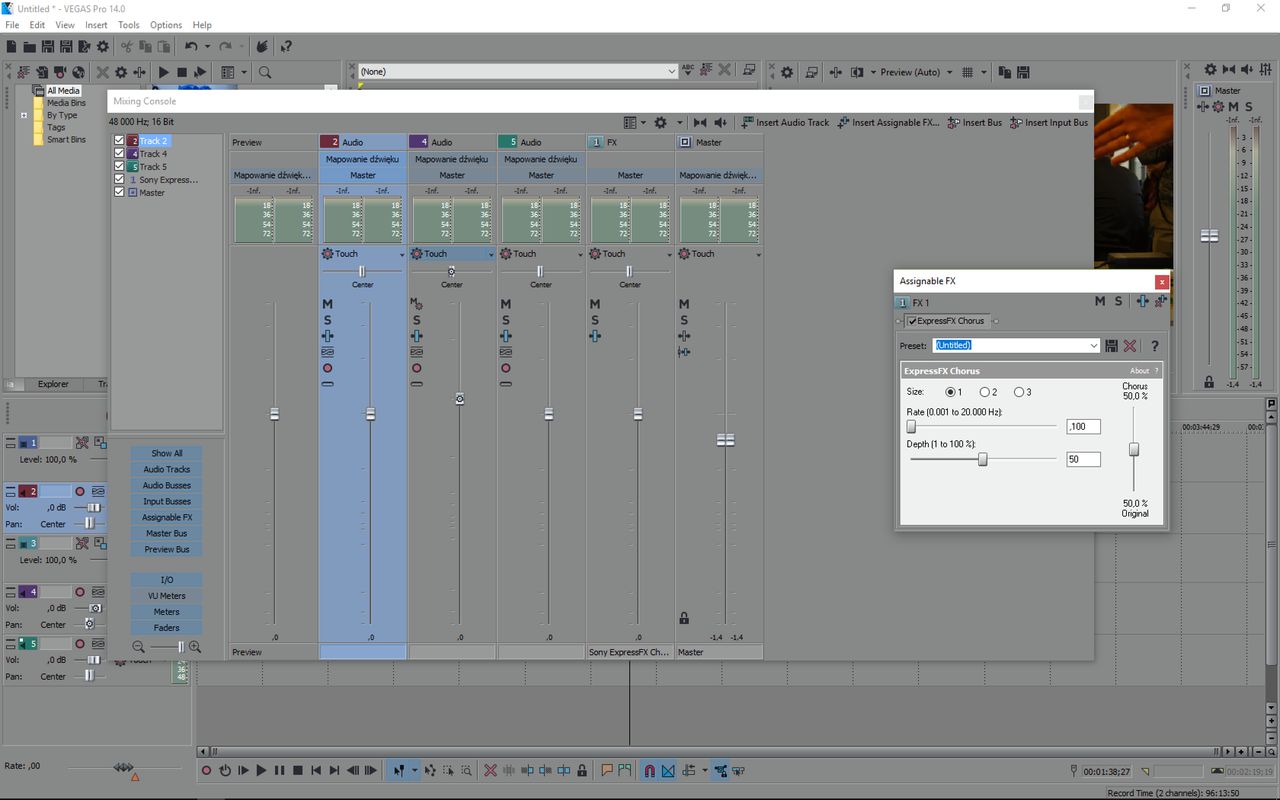Screen dimensions: 1280x800
Task: Click the Undo arrow icon
Action: pos(190,46)
